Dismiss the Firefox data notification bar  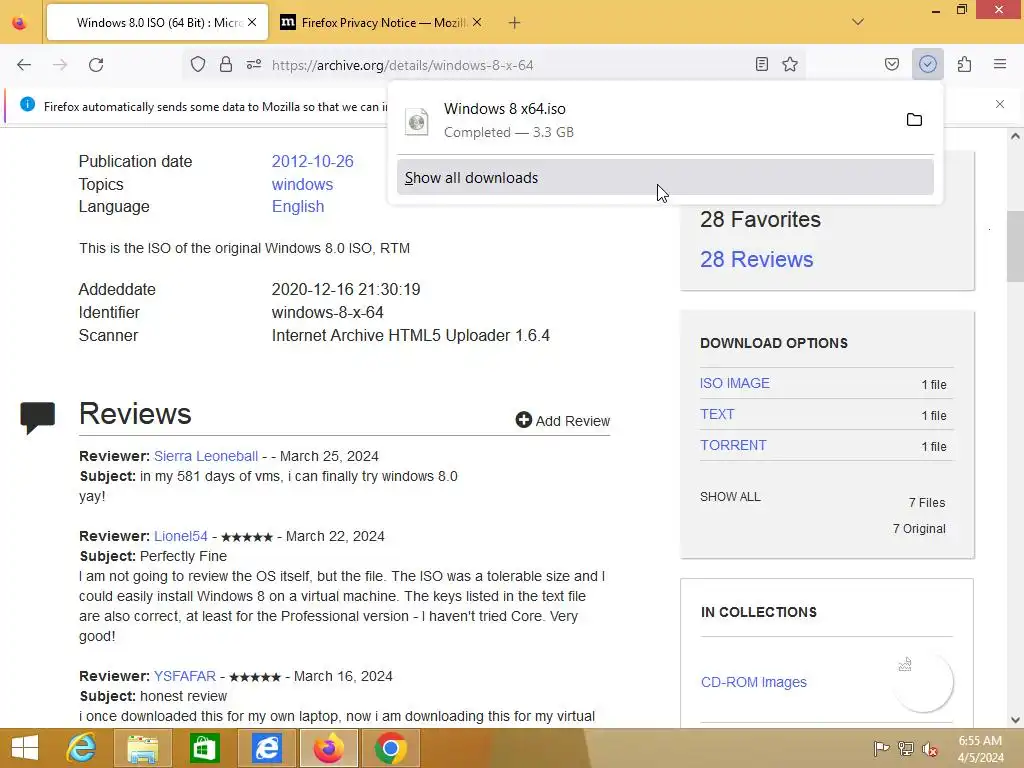tap(1000, 104)
